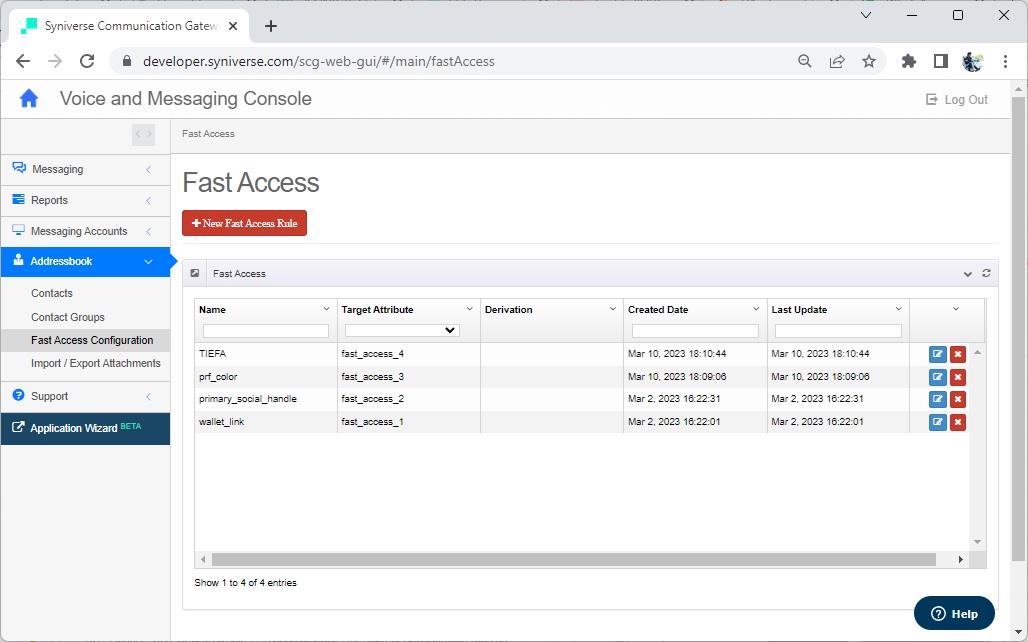The height and width of the screenshot is (642, 1028).
Task: Select Fast Access Configuration in sidebar
Action: (x=86, y=340)
